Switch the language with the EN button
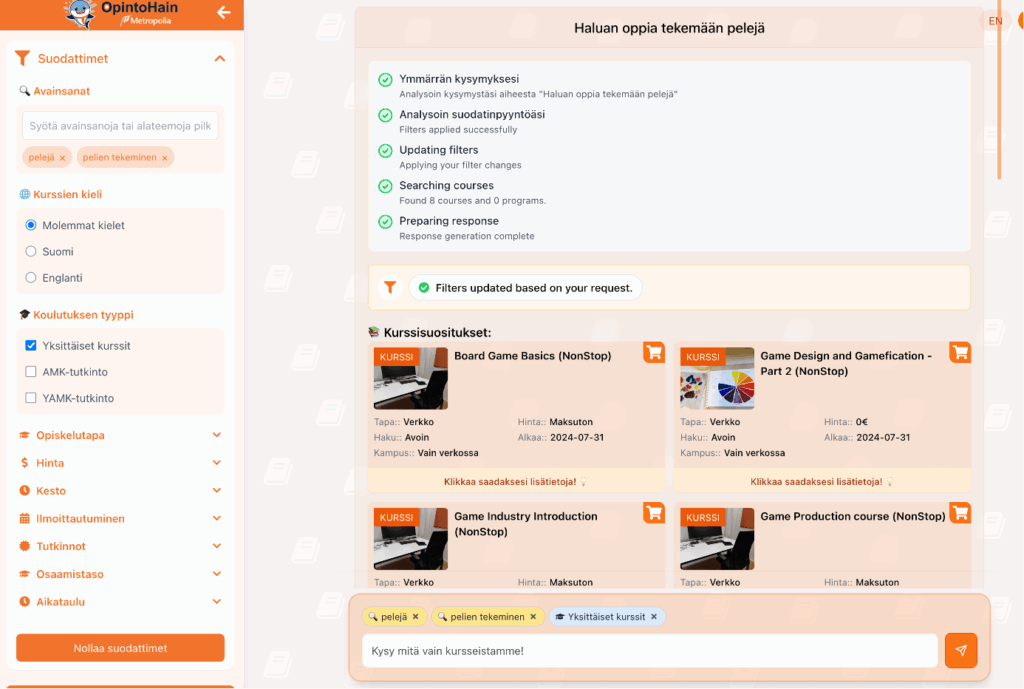 (x=994, y=21)
